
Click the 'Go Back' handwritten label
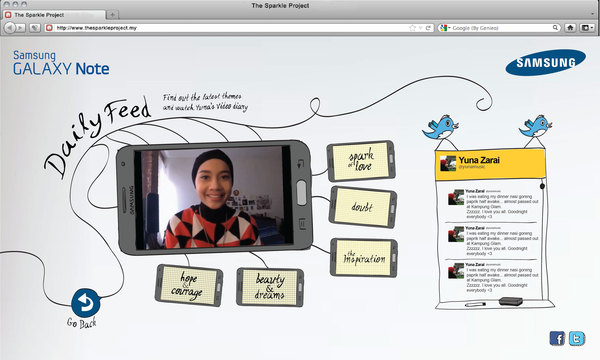82,323
